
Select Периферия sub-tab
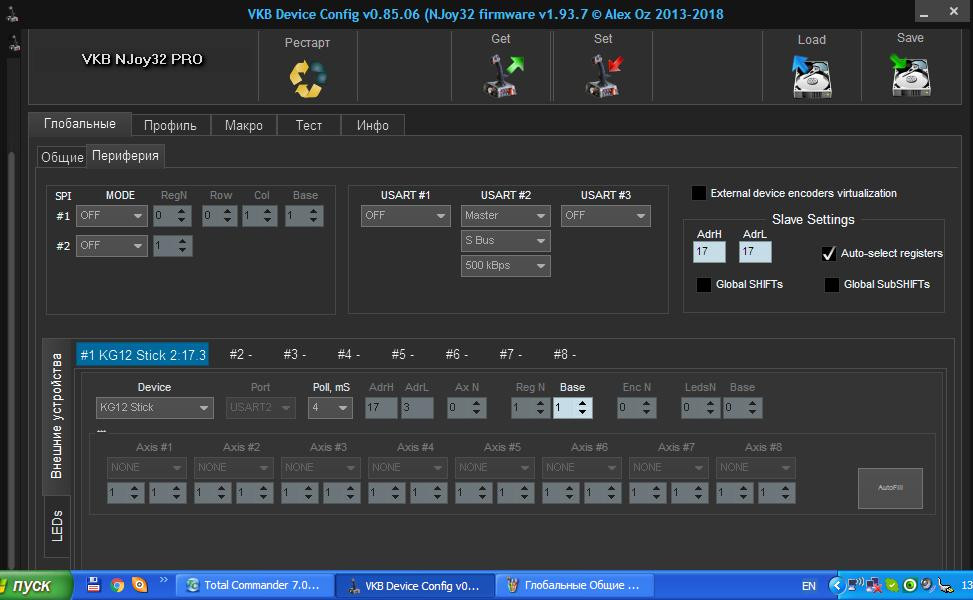coord(125,156)
